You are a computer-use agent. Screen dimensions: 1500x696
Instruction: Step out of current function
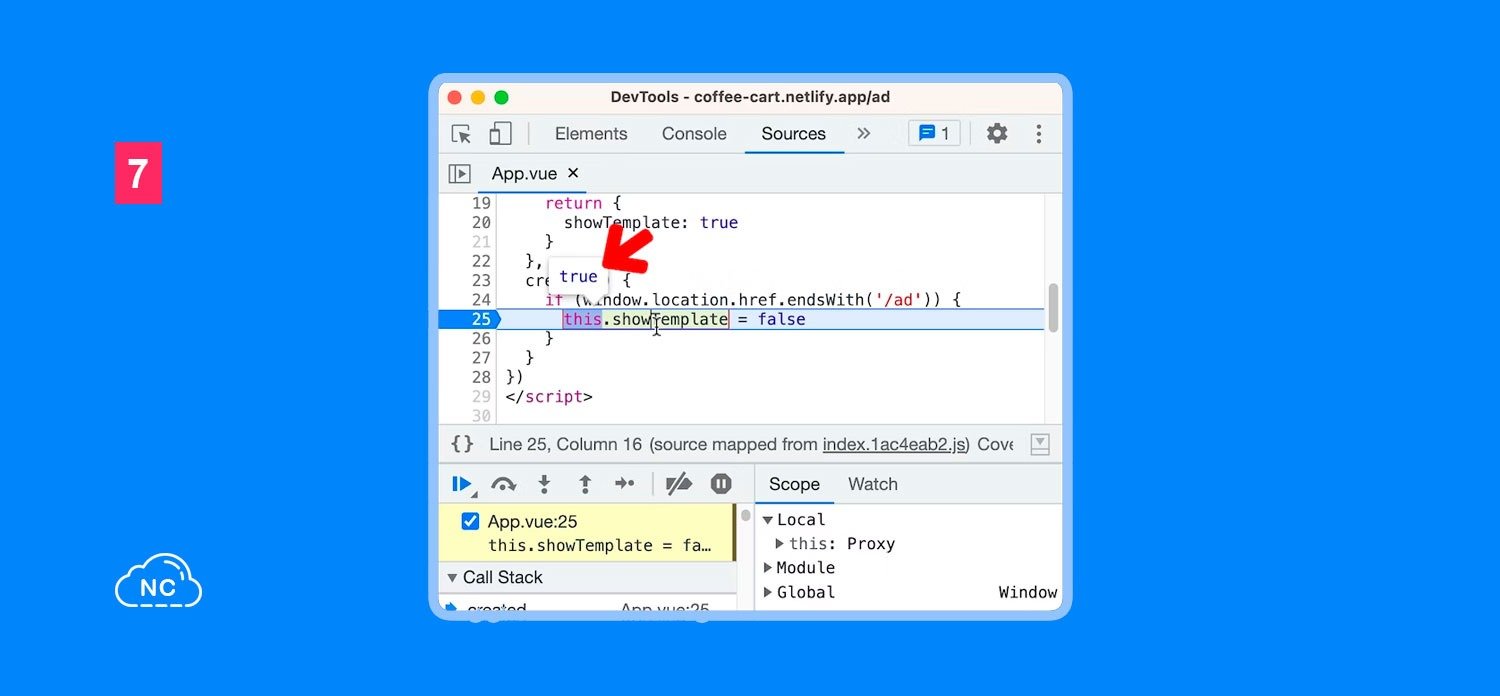[585, 484]
